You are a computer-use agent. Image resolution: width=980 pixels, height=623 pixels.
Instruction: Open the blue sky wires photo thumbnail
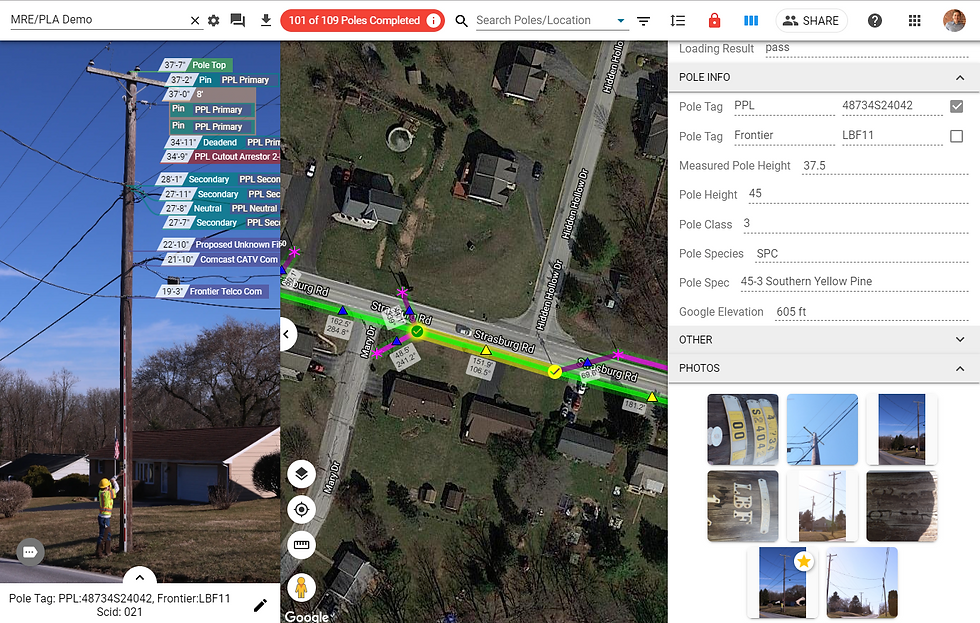click(x=822, y=429)
